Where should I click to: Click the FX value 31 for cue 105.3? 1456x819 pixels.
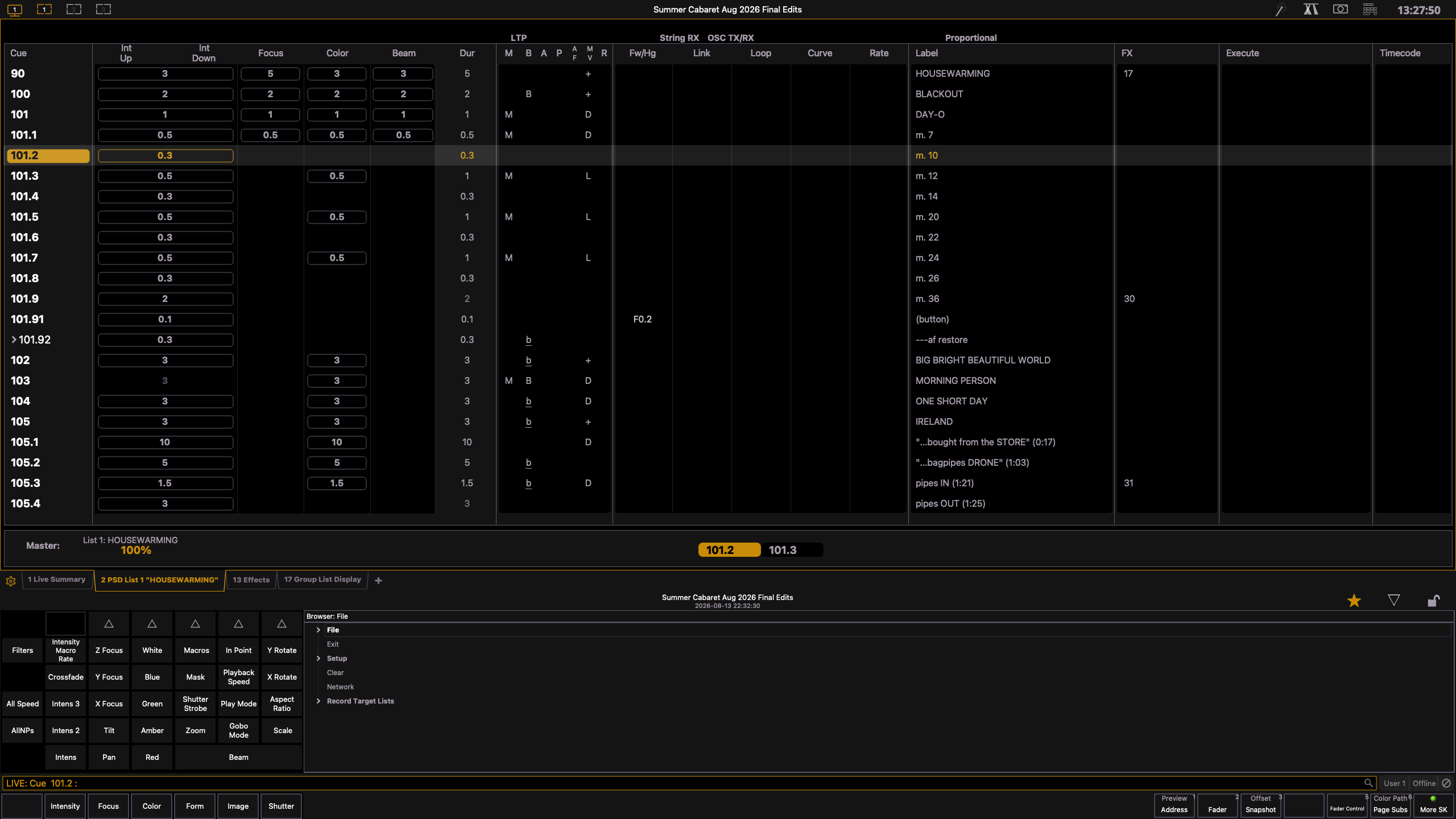pos(1128,483)
